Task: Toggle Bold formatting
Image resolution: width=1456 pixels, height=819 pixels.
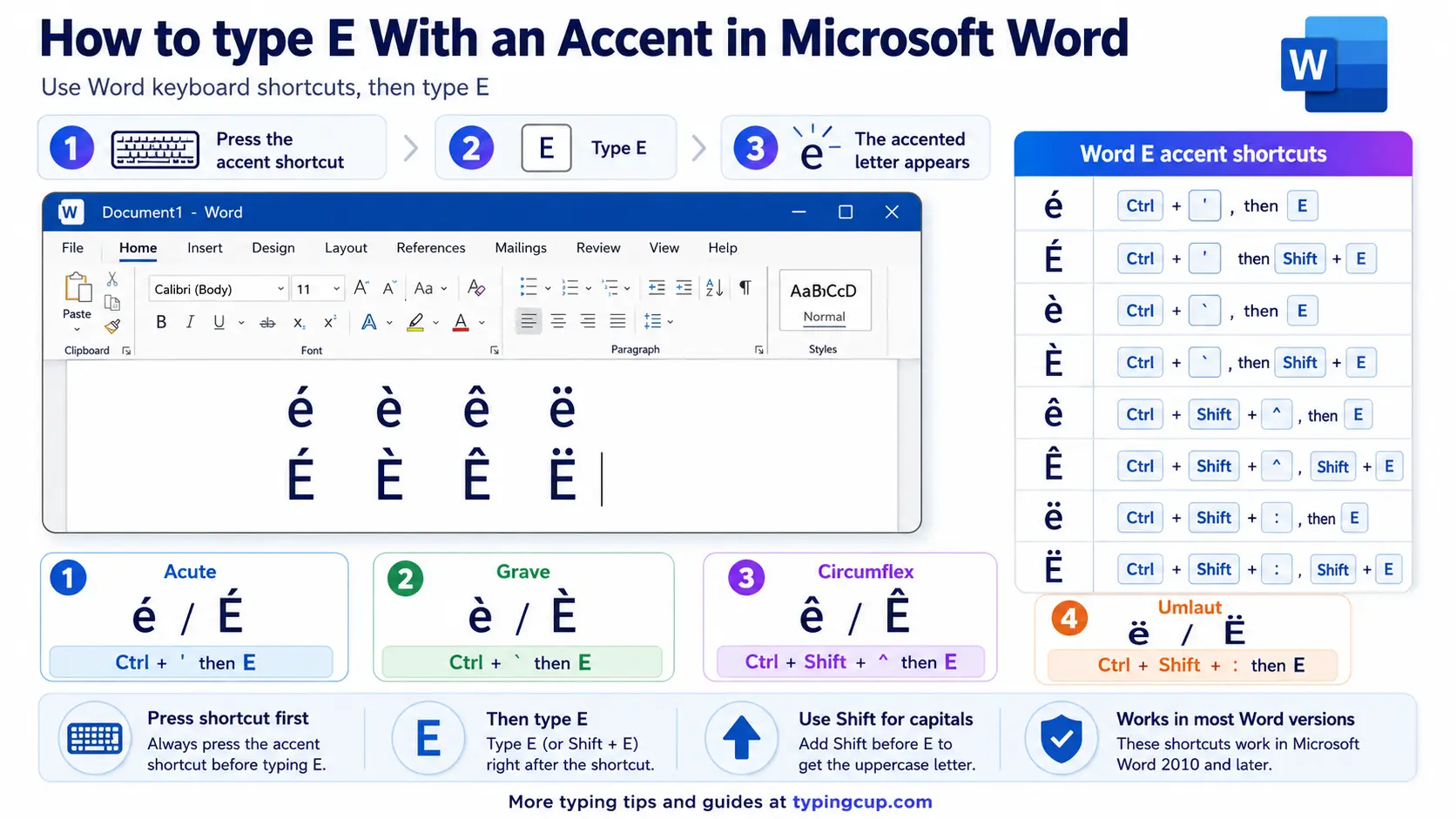Action: (x=161, y=322)
